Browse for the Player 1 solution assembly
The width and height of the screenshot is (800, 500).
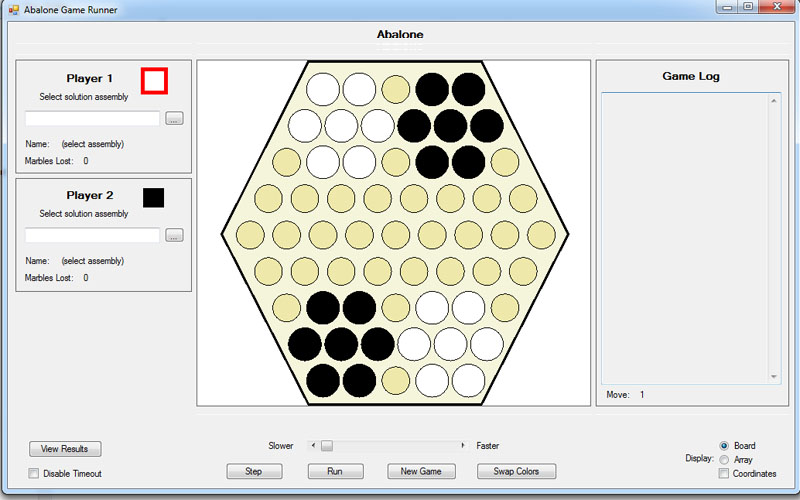pyautogui.click(x=174, y=118)
